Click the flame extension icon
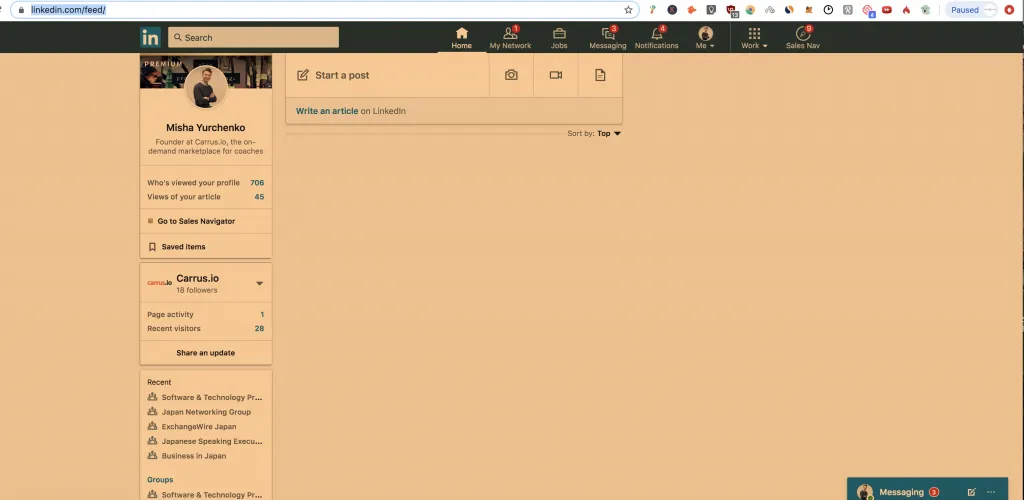The height and width of the screenshot is (500, 1024). coord(906,10)
